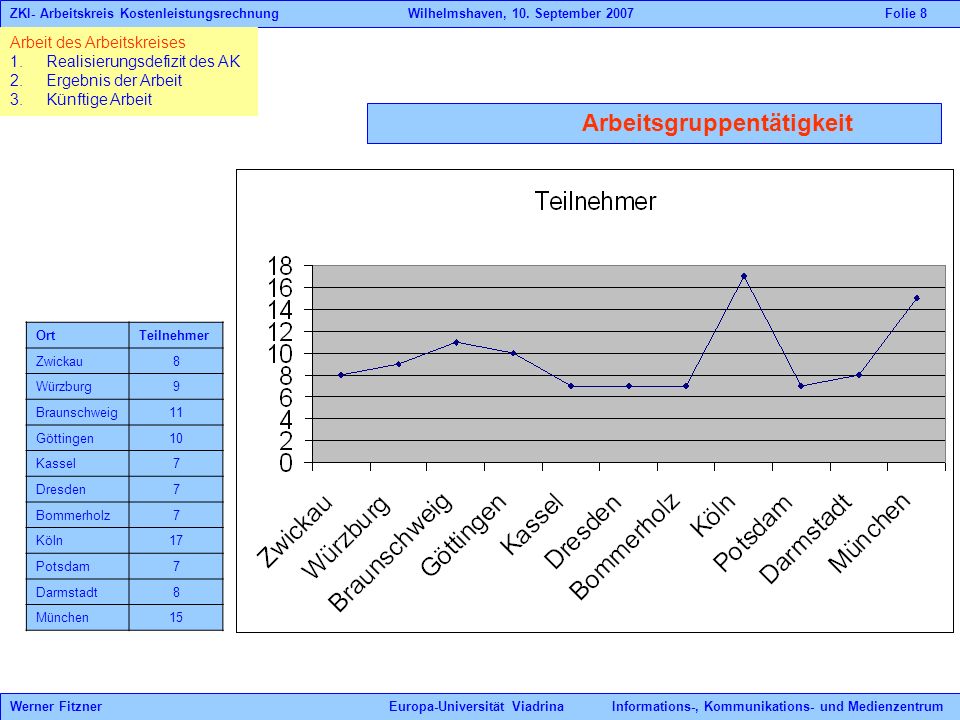
Task: Click the value 9 in Würzburg row
Action: coord(176,386)
